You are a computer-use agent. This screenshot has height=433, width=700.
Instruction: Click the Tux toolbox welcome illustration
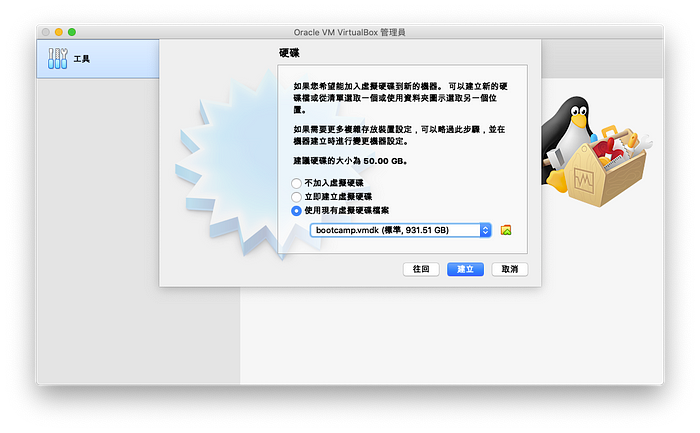click(x=595, y=152)
